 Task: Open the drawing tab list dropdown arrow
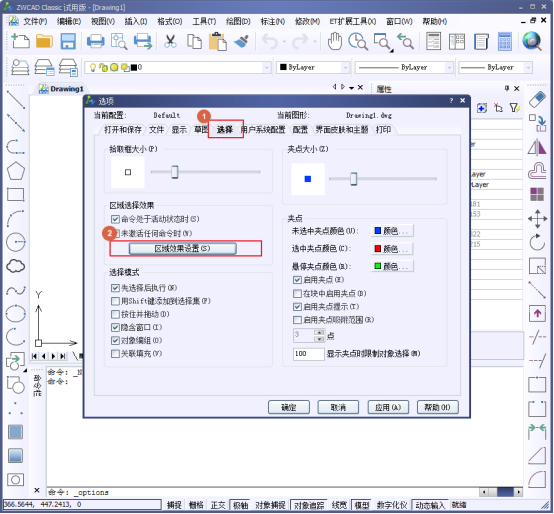tap(351, 88)
